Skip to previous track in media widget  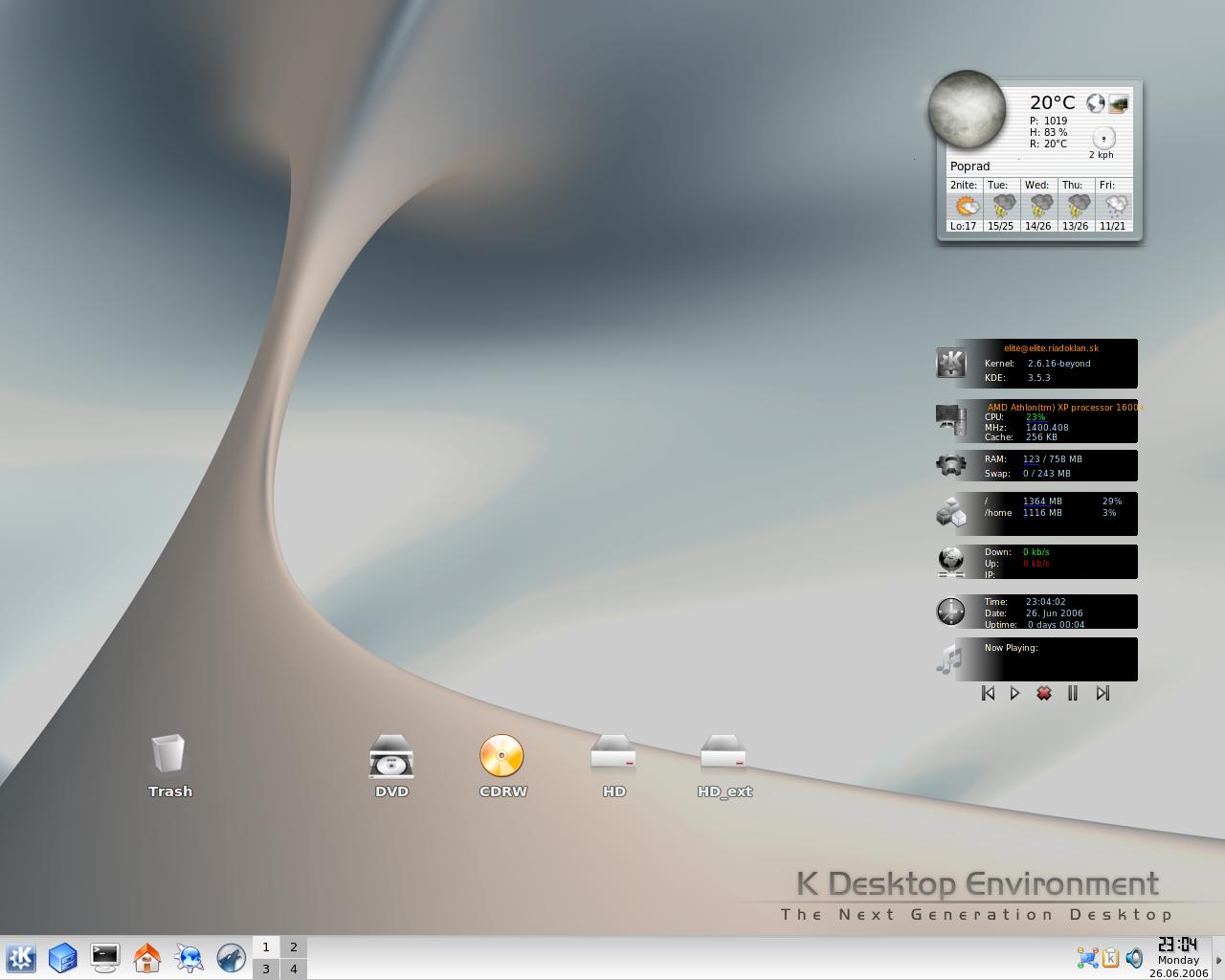point(988,693)
